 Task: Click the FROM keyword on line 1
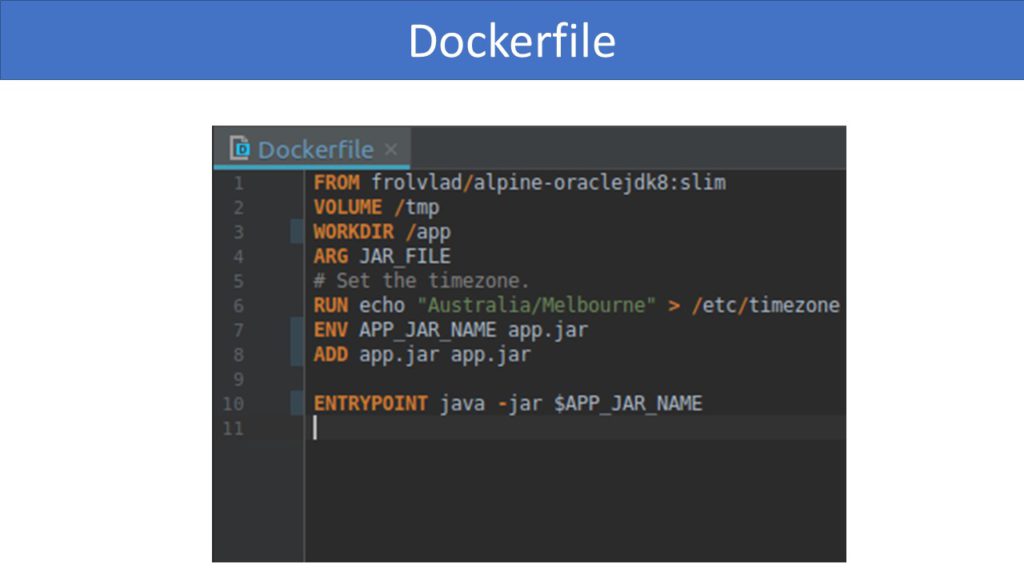(x=336, y=183)
